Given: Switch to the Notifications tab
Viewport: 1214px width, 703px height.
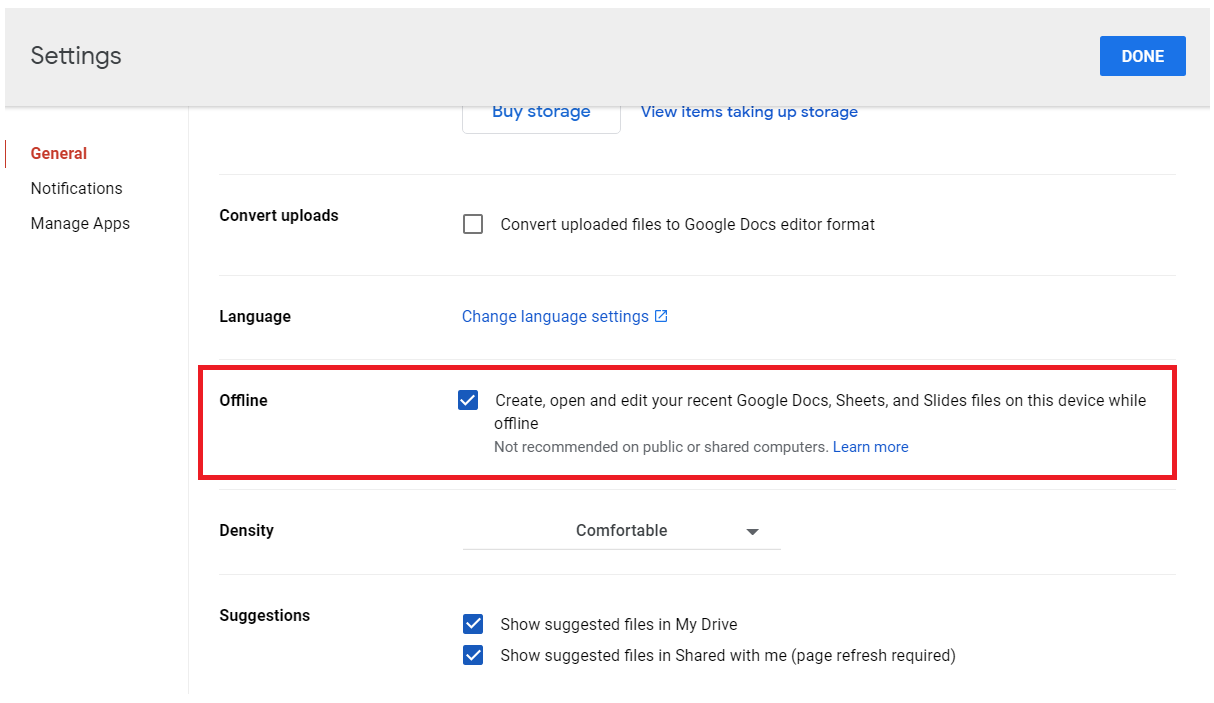Looking at the screenshot, I should tap(76, 188).
